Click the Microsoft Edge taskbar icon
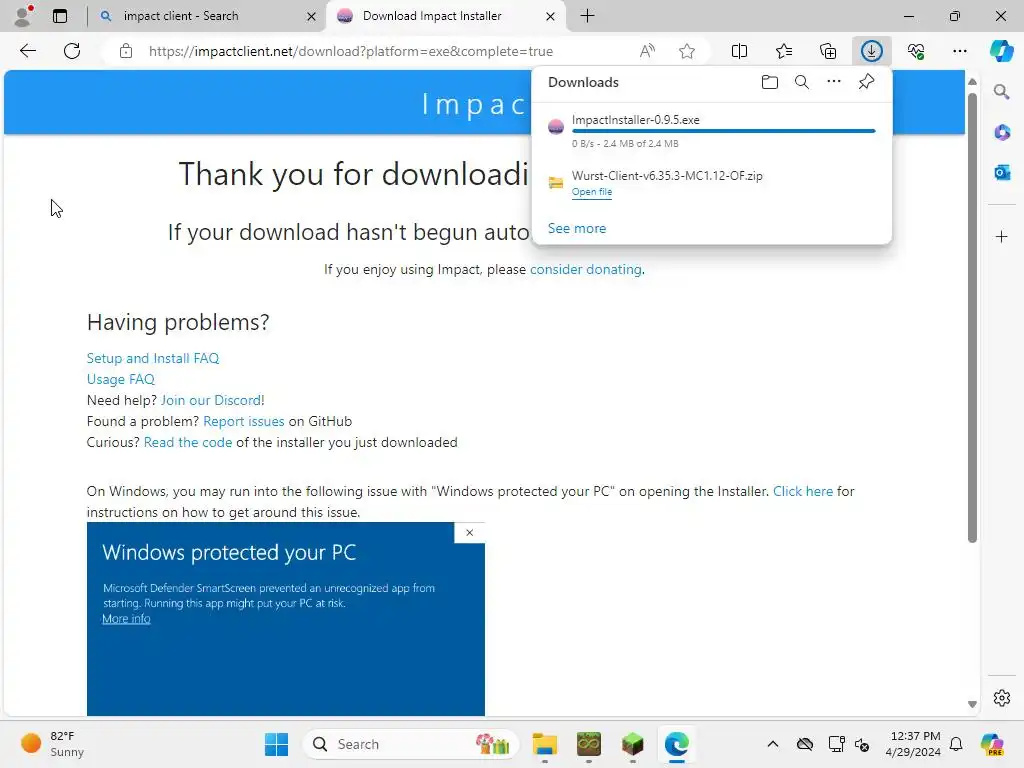1024x768 pixels. pyautogui.click(x=677, y=744)
